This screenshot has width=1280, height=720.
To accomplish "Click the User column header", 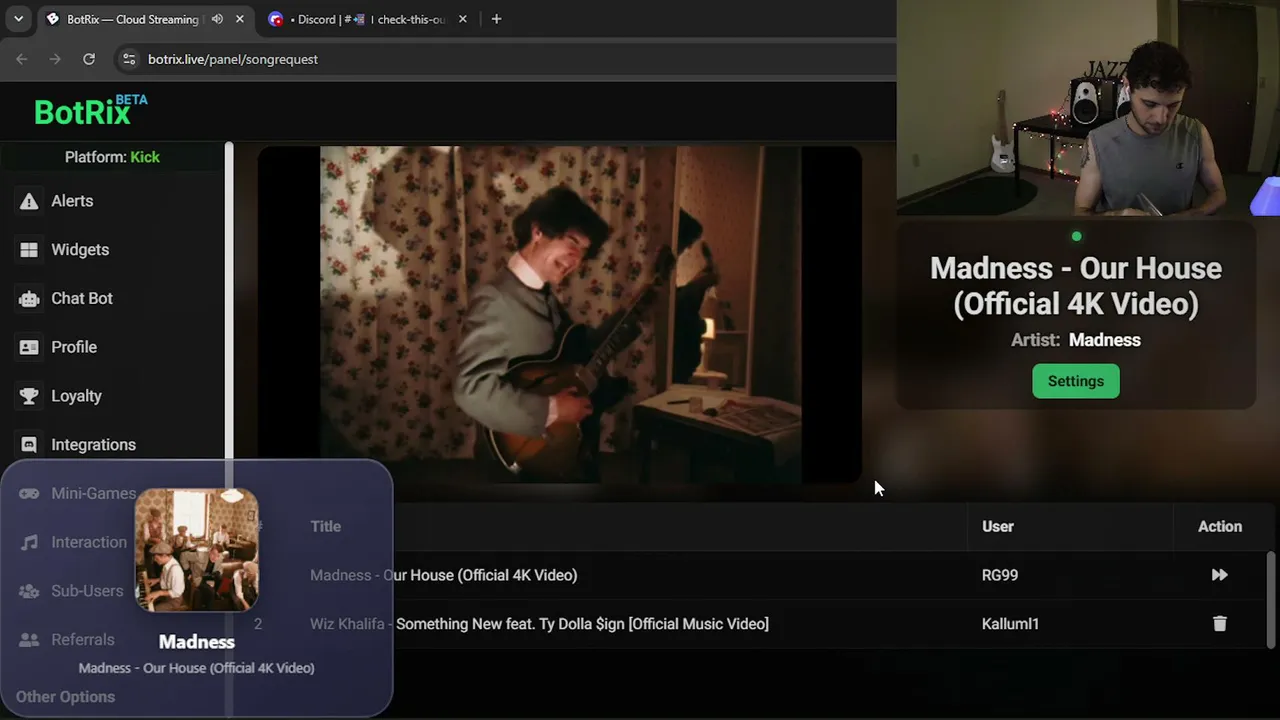I will point(998,526).
